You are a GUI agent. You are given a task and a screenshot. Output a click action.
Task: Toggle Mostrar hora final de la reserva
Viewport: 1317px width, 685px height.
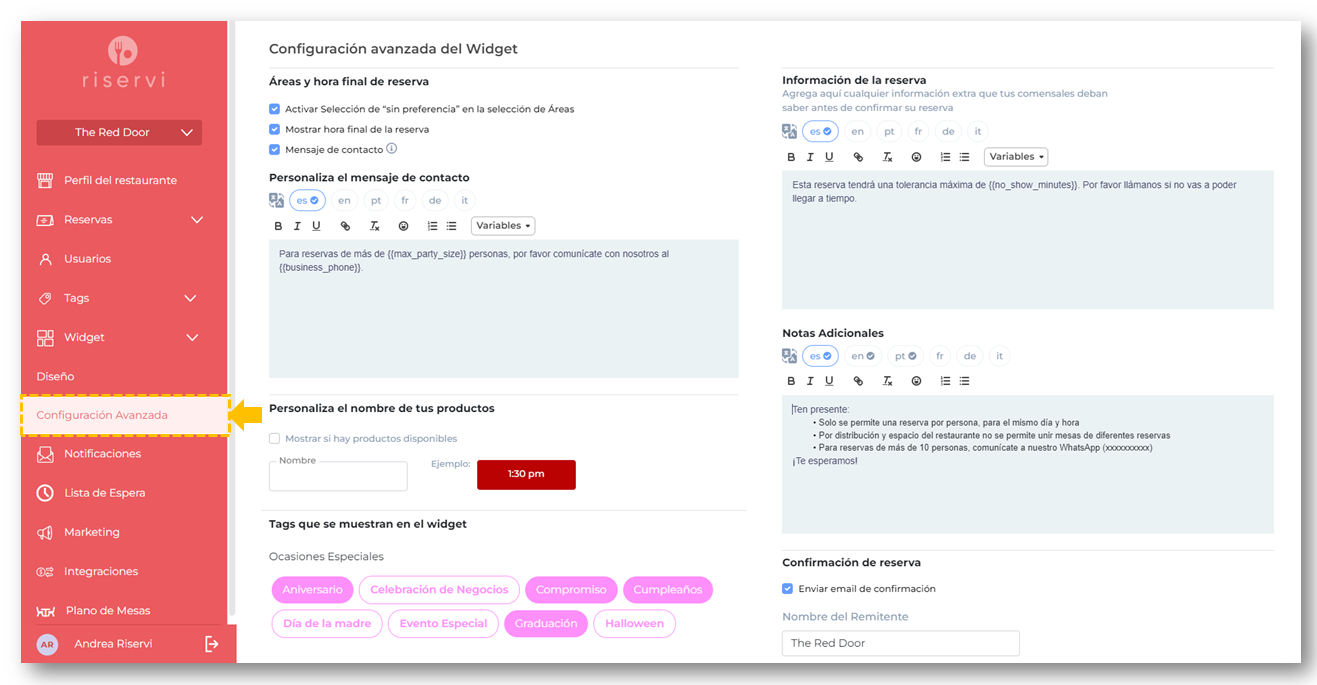coord(275,129)
